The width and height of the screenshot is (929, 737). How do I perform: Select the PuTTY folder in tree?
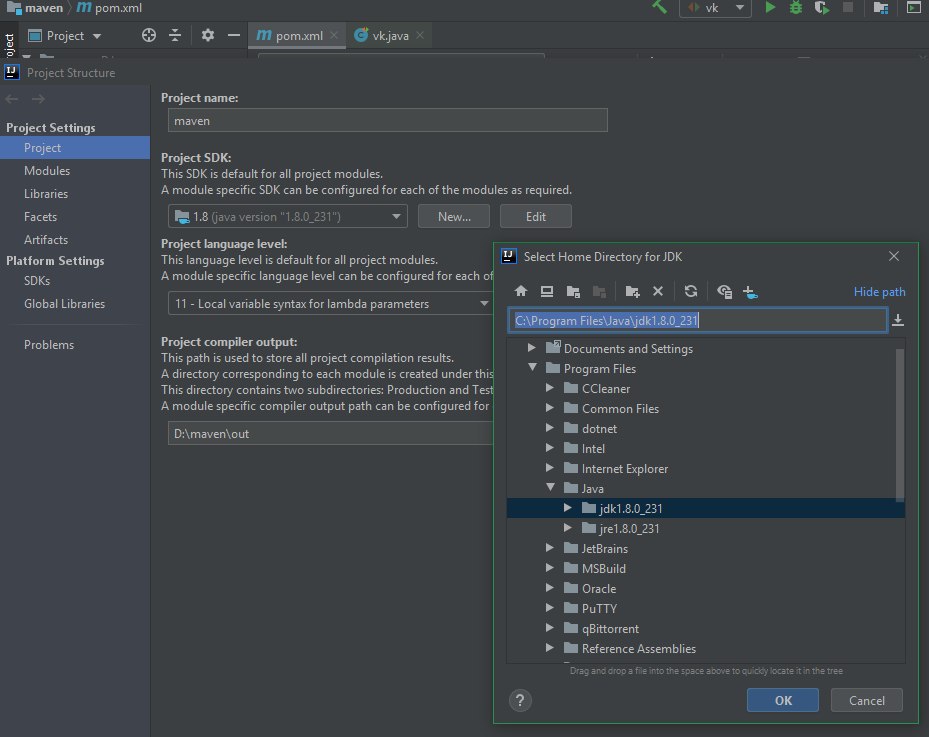click(599, 608)
